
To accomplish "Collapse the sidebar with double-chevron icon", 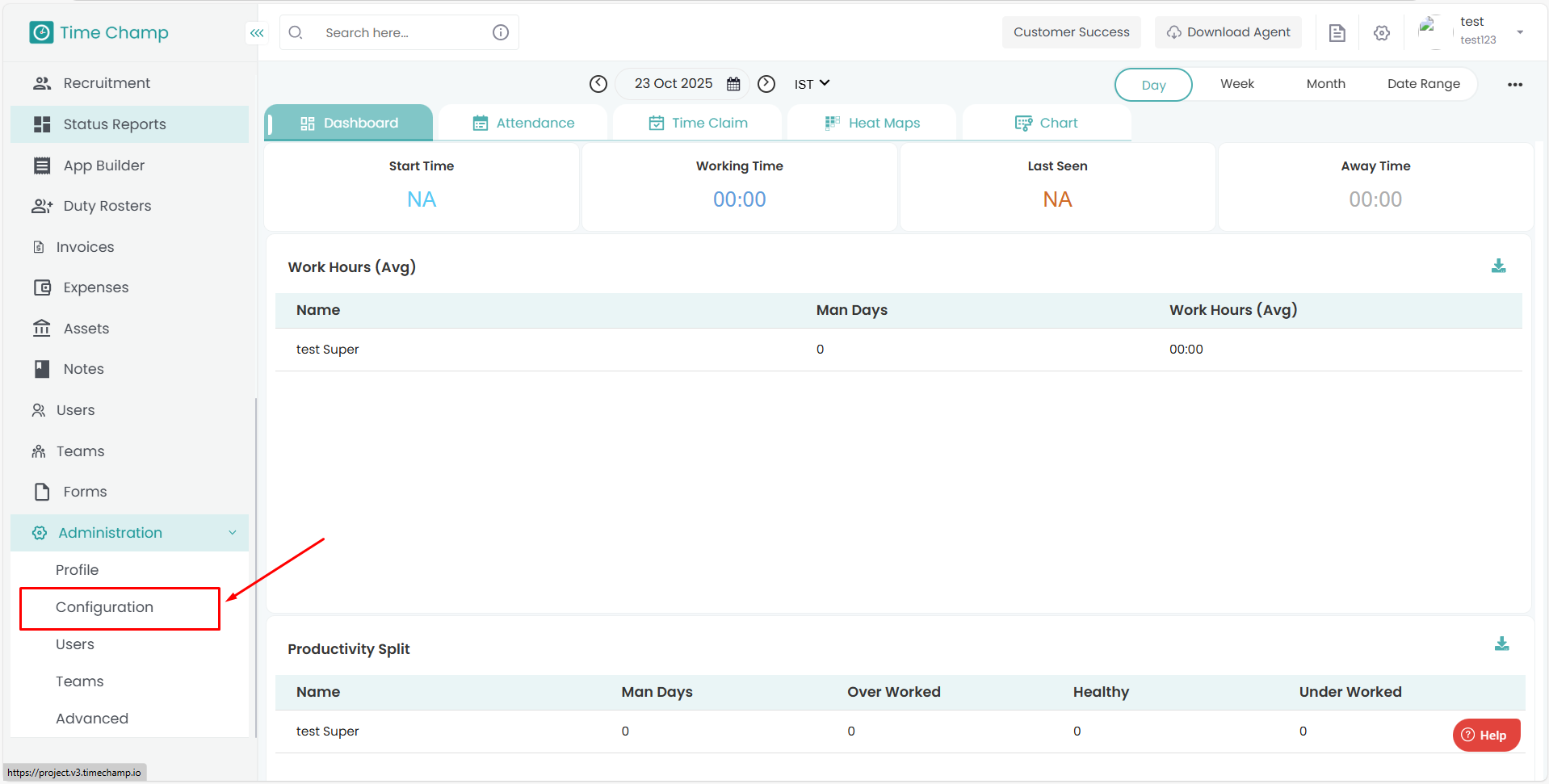I will (257, 33).
